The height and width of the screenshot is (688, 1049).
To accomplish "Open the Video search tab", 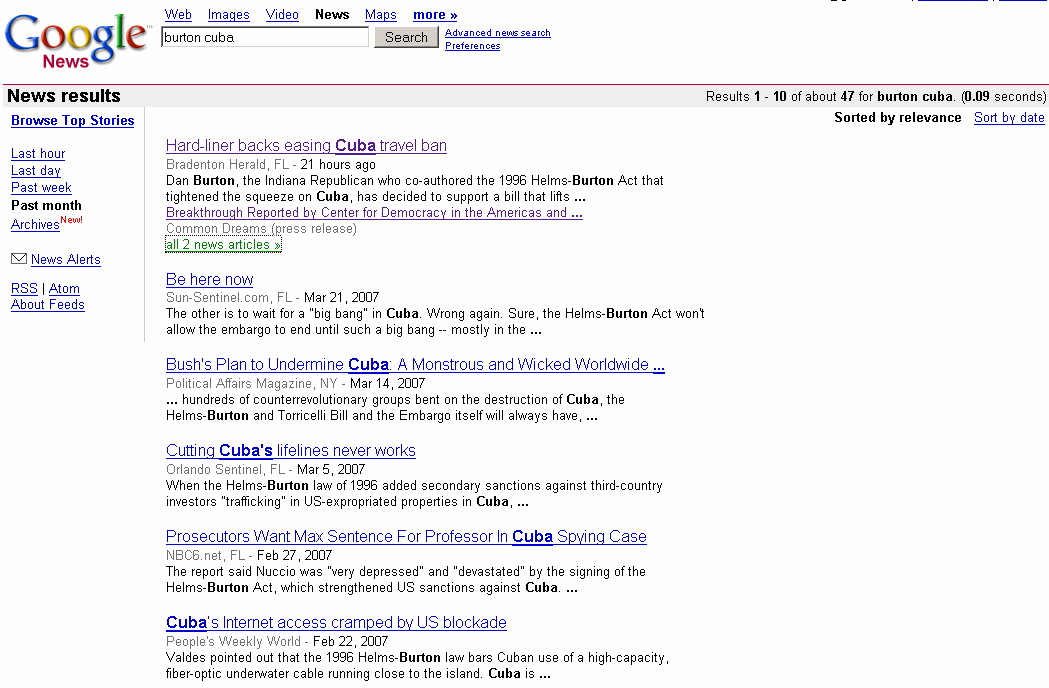I will pos(282,15).
